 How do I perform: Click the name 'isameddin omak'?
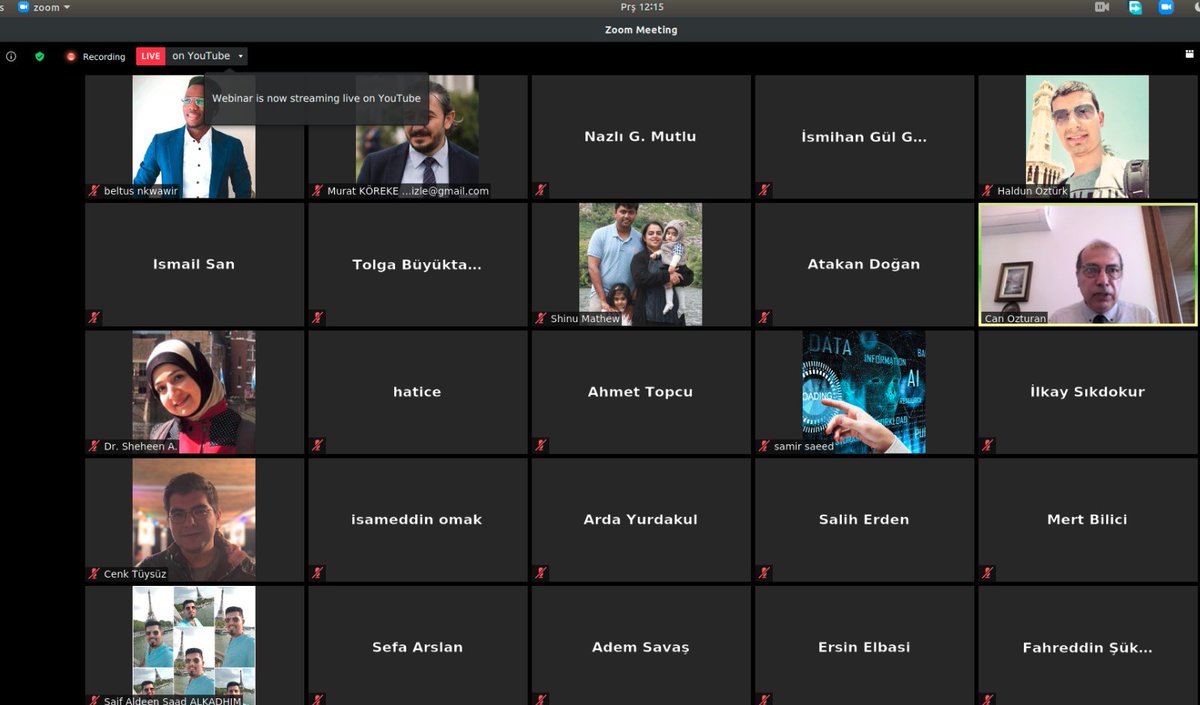(x=417, y=520)
